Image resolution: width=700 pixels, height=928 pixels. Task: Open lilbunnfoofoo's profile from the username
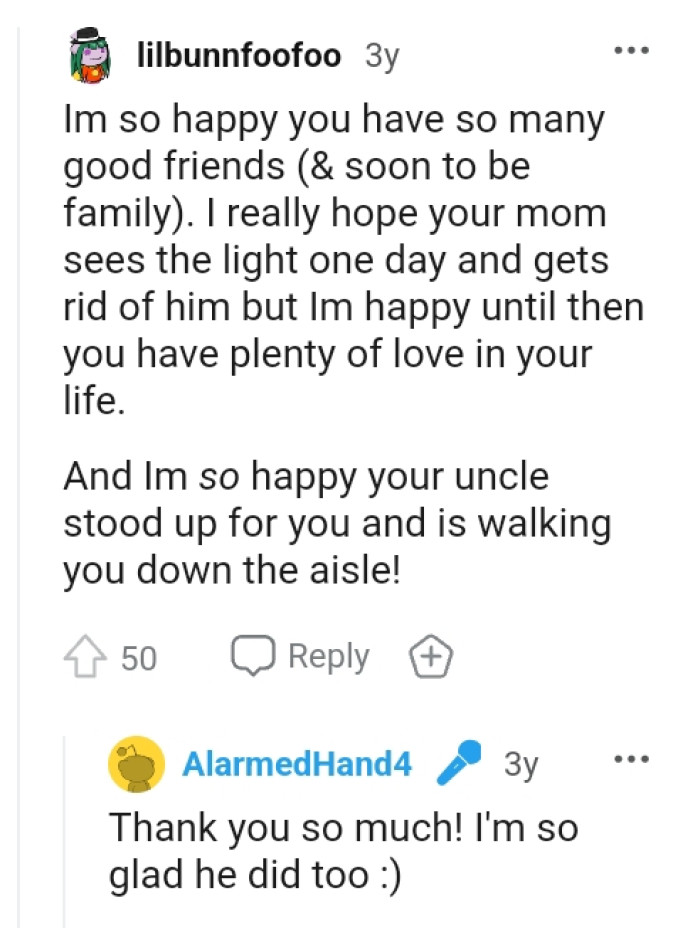coord(240,57)
